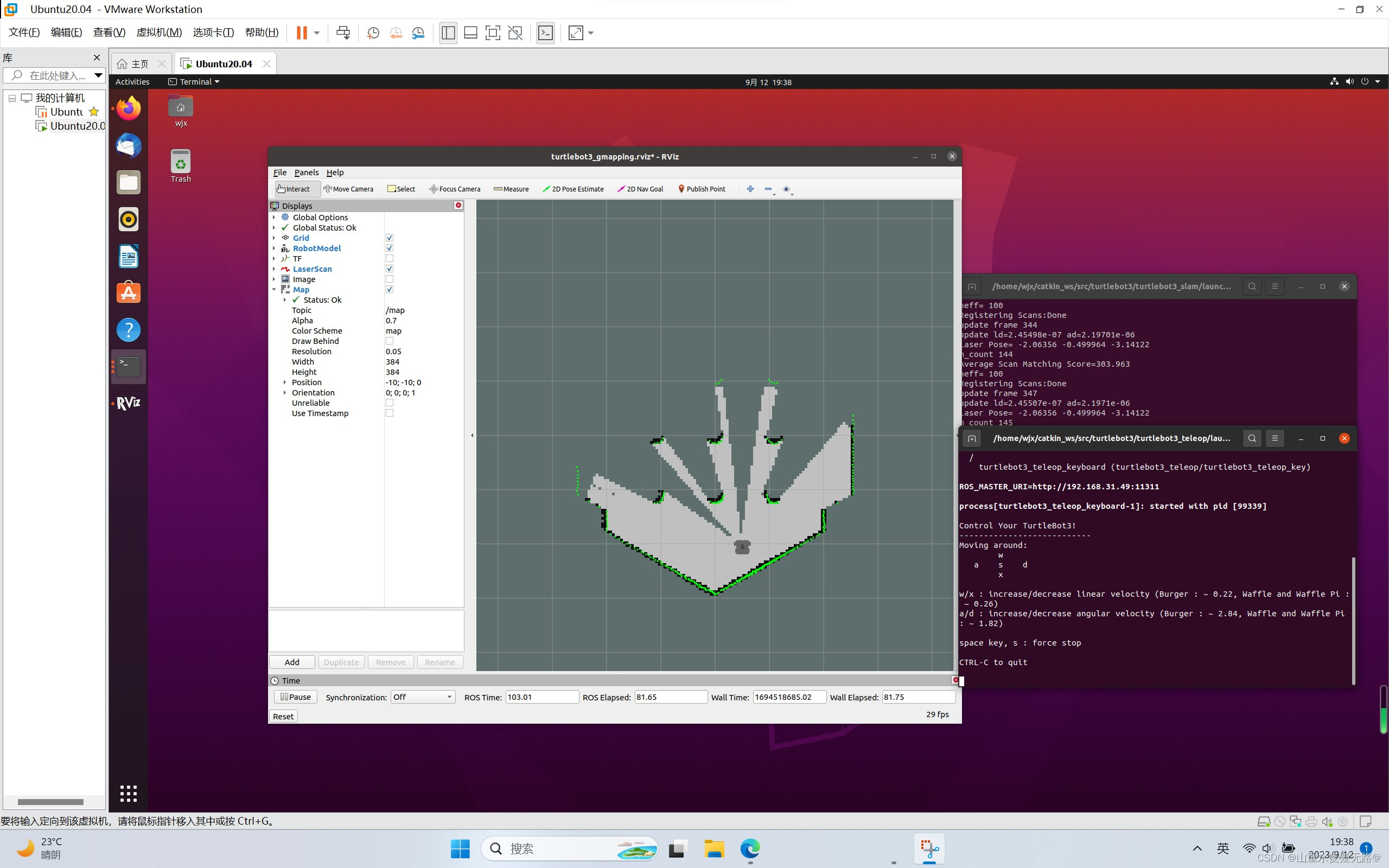Open LibreOffice Writer from the dock

pos(129,256)
